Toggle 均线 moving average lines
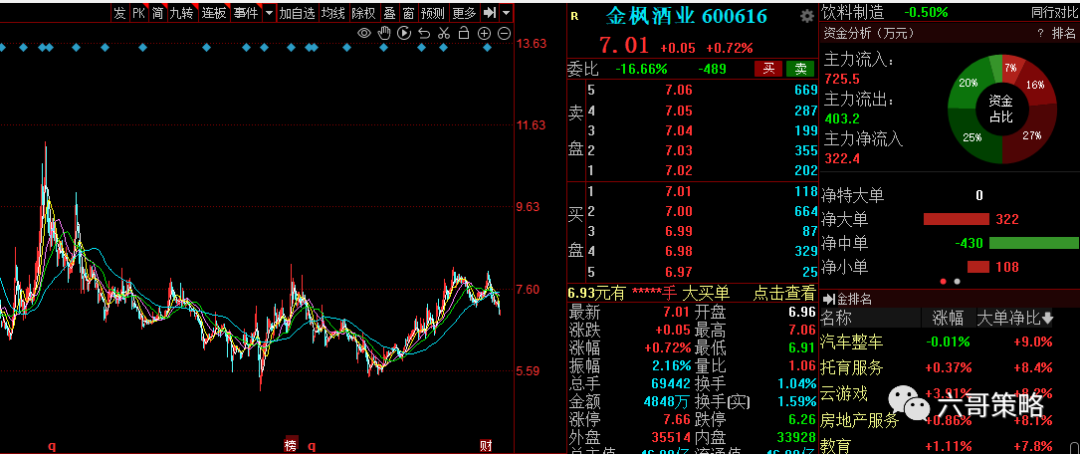Viewport: 1080px width, 454px height. tap(333, 13)
